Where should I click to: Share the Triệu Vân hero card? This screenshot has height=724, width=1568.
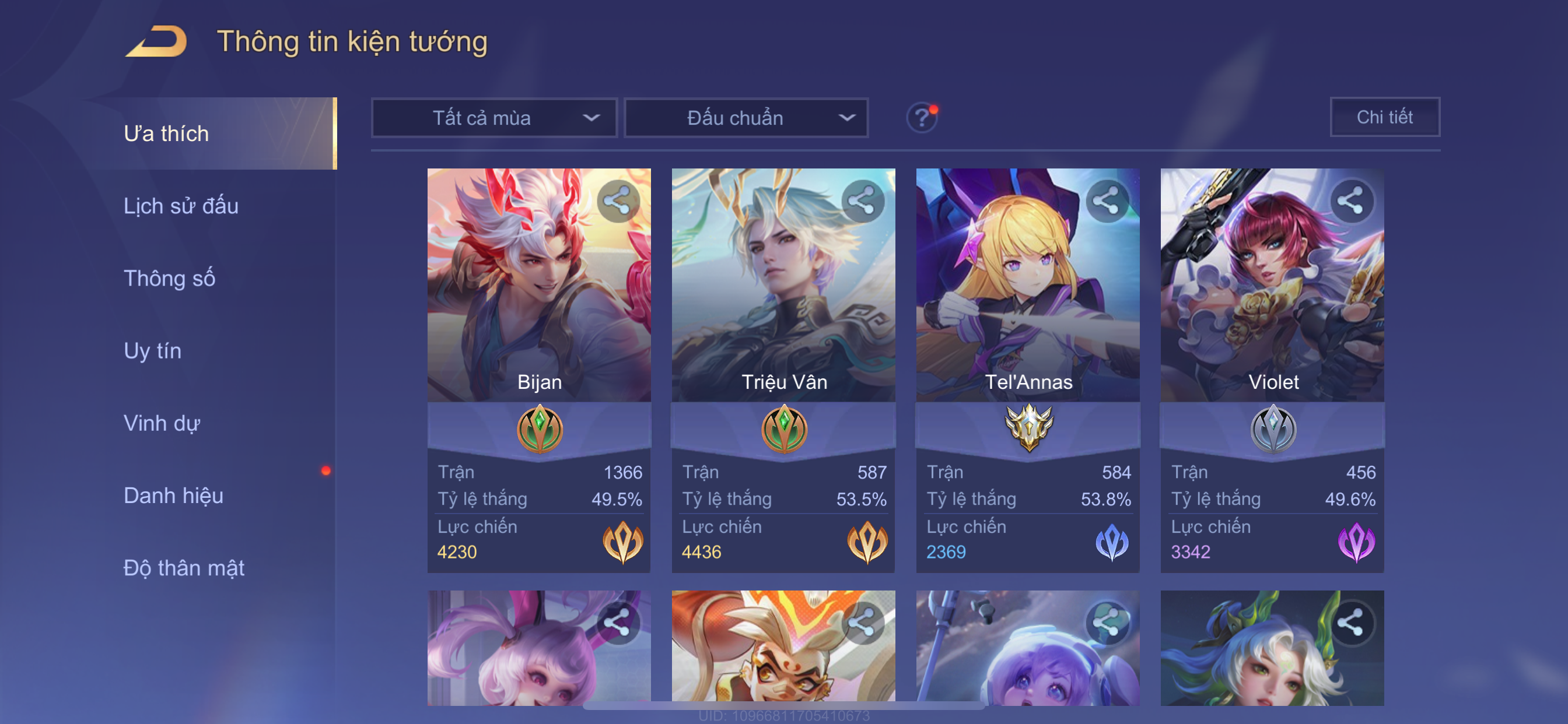coord(863,201)
